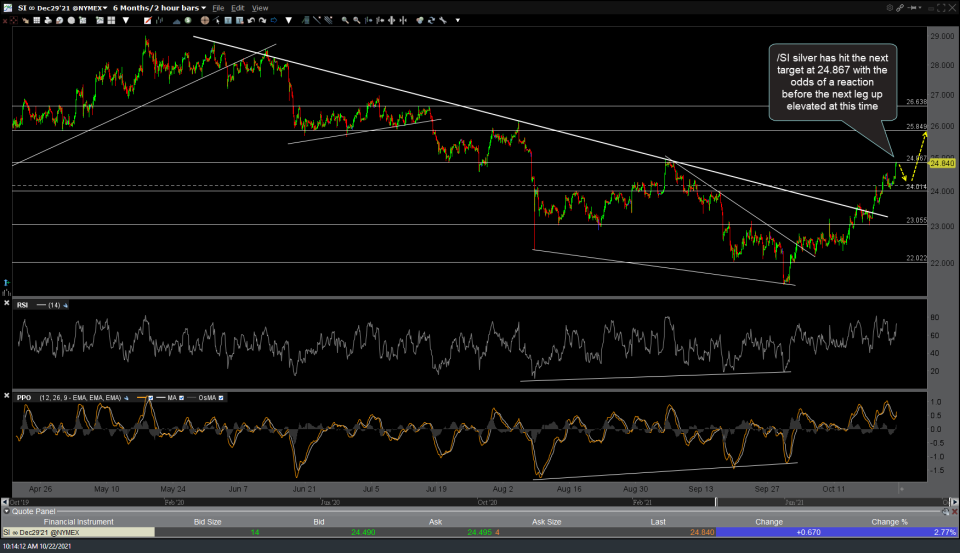This screenshot has width=960, height=553.
Task: Click the SI silver annotation text box
Action: click(832, 82)
